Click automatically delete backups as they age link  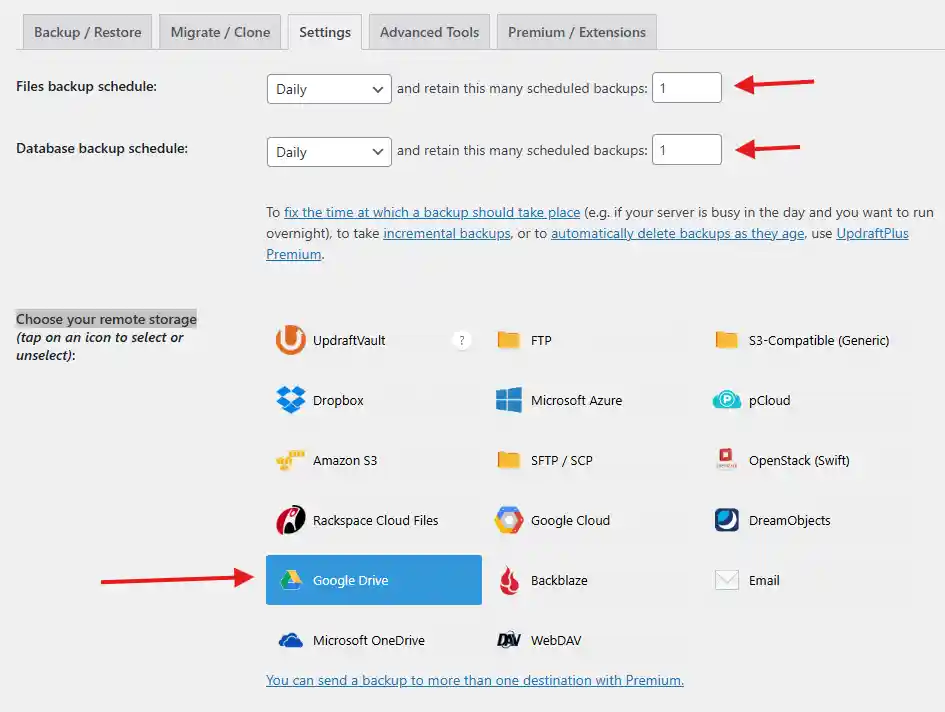click(x=677, y=233)
